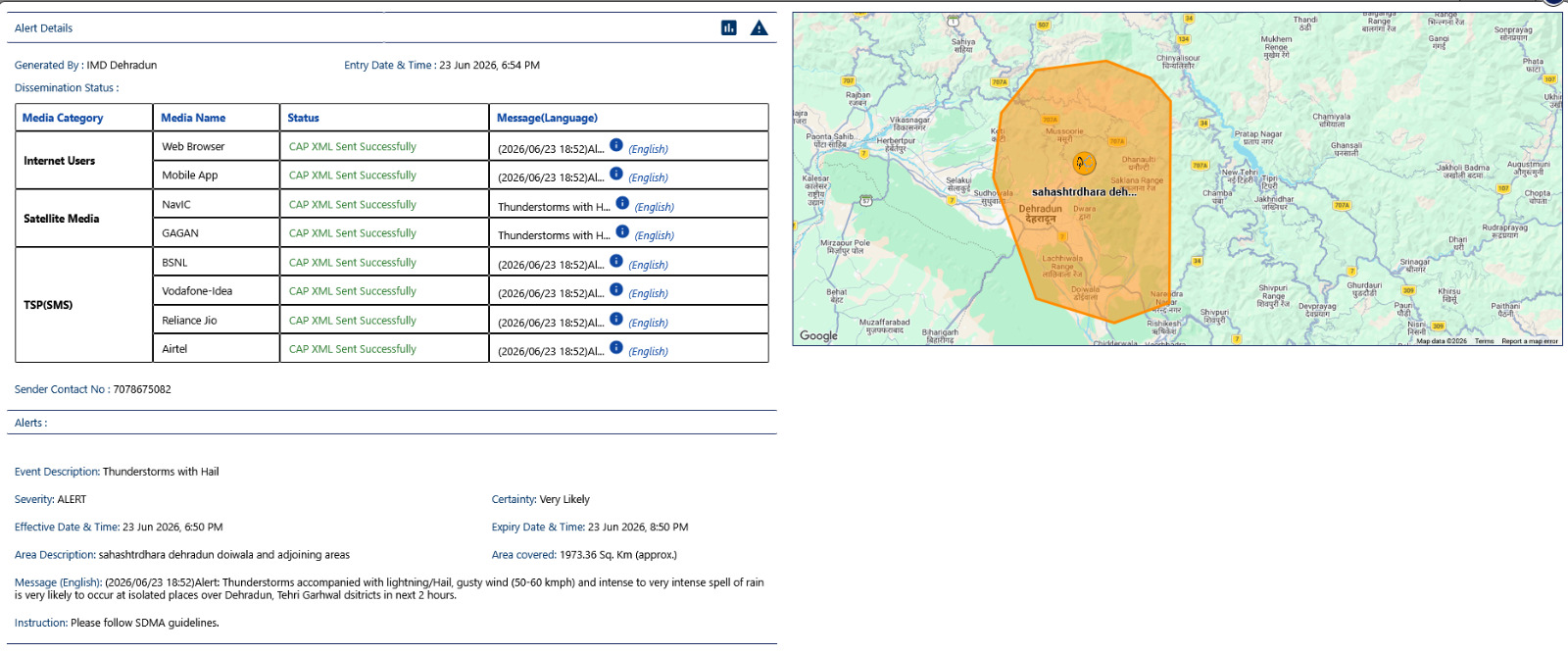Click the sahashtrdhara map label
Image resolution: width=1568 pixels, height=655 pixels.
1084,192
